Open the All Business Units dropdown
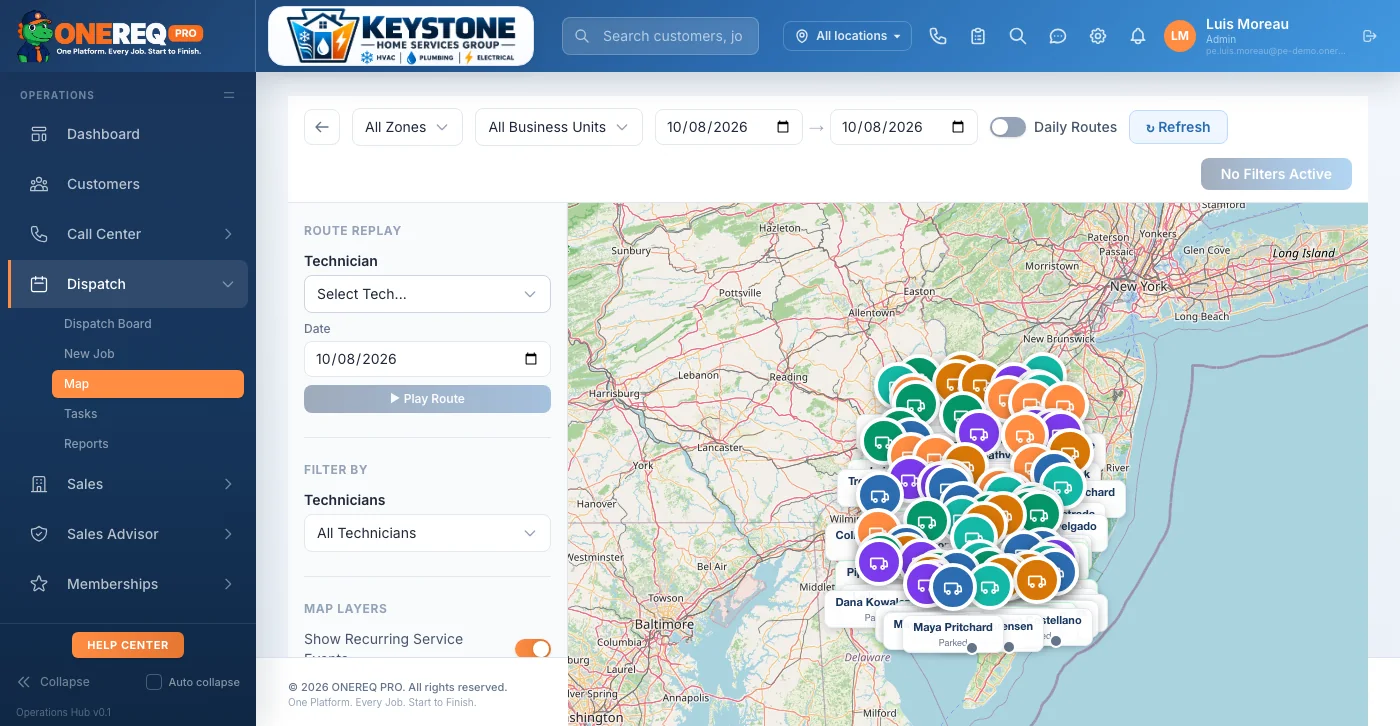This screenshot has height=726, width=1400. [x=558, y=127]
